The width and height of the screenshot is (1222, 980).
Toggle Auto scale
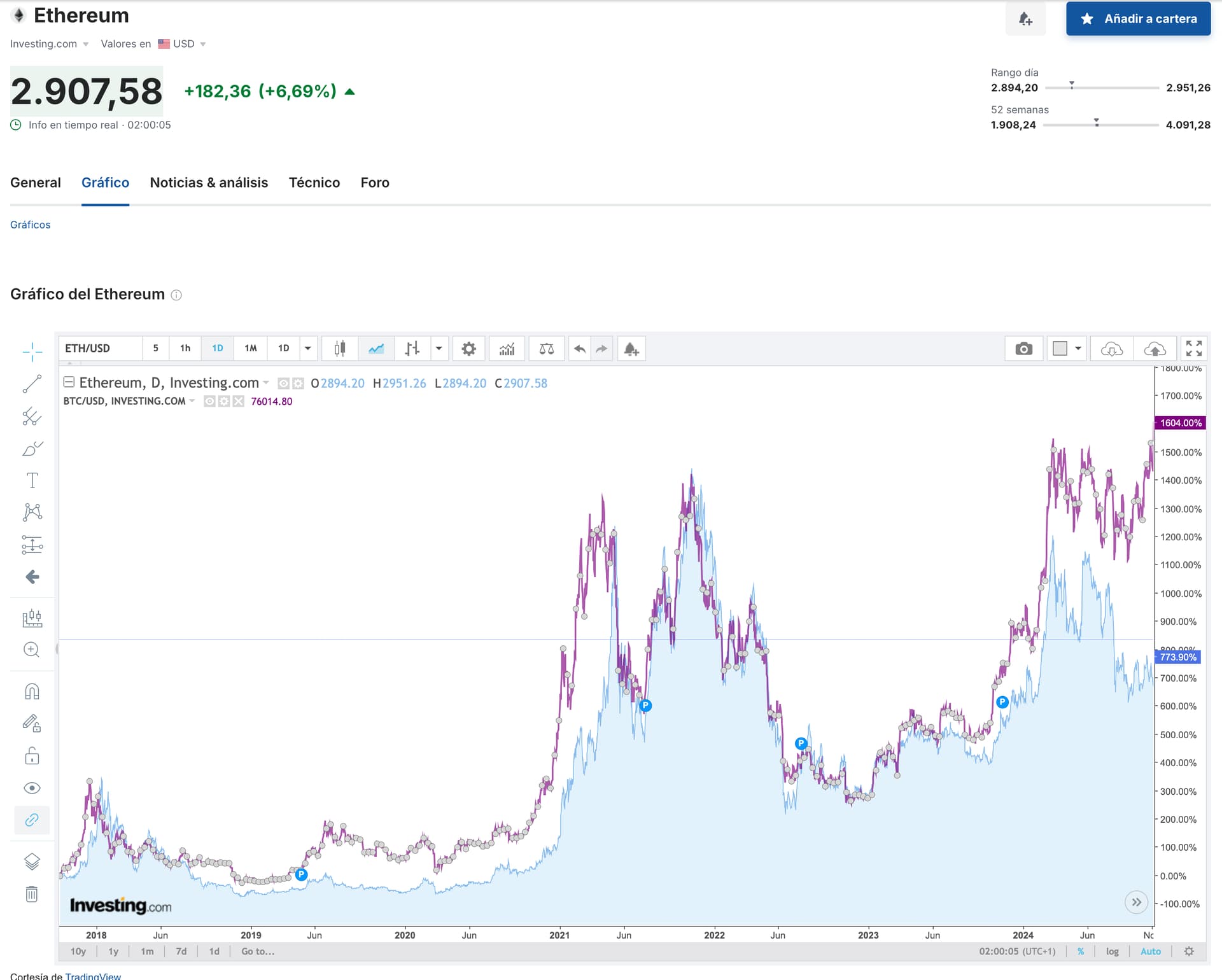point(1151,951)
